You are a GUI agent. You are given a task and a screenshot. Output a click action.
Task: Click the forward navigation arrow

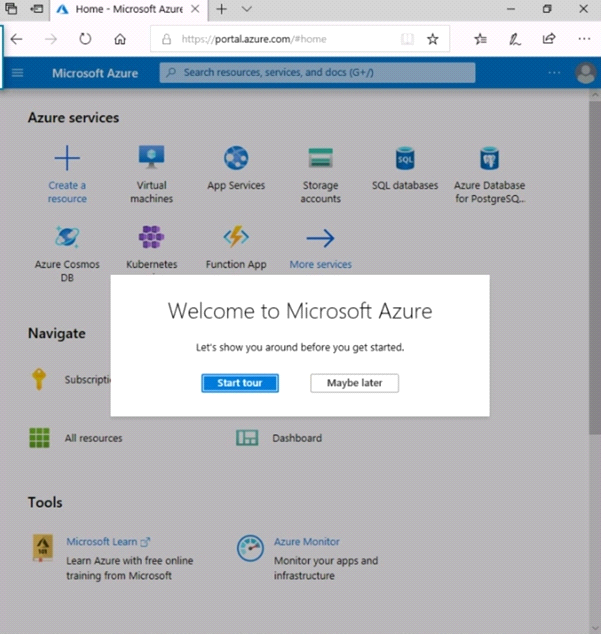[51, 39]
